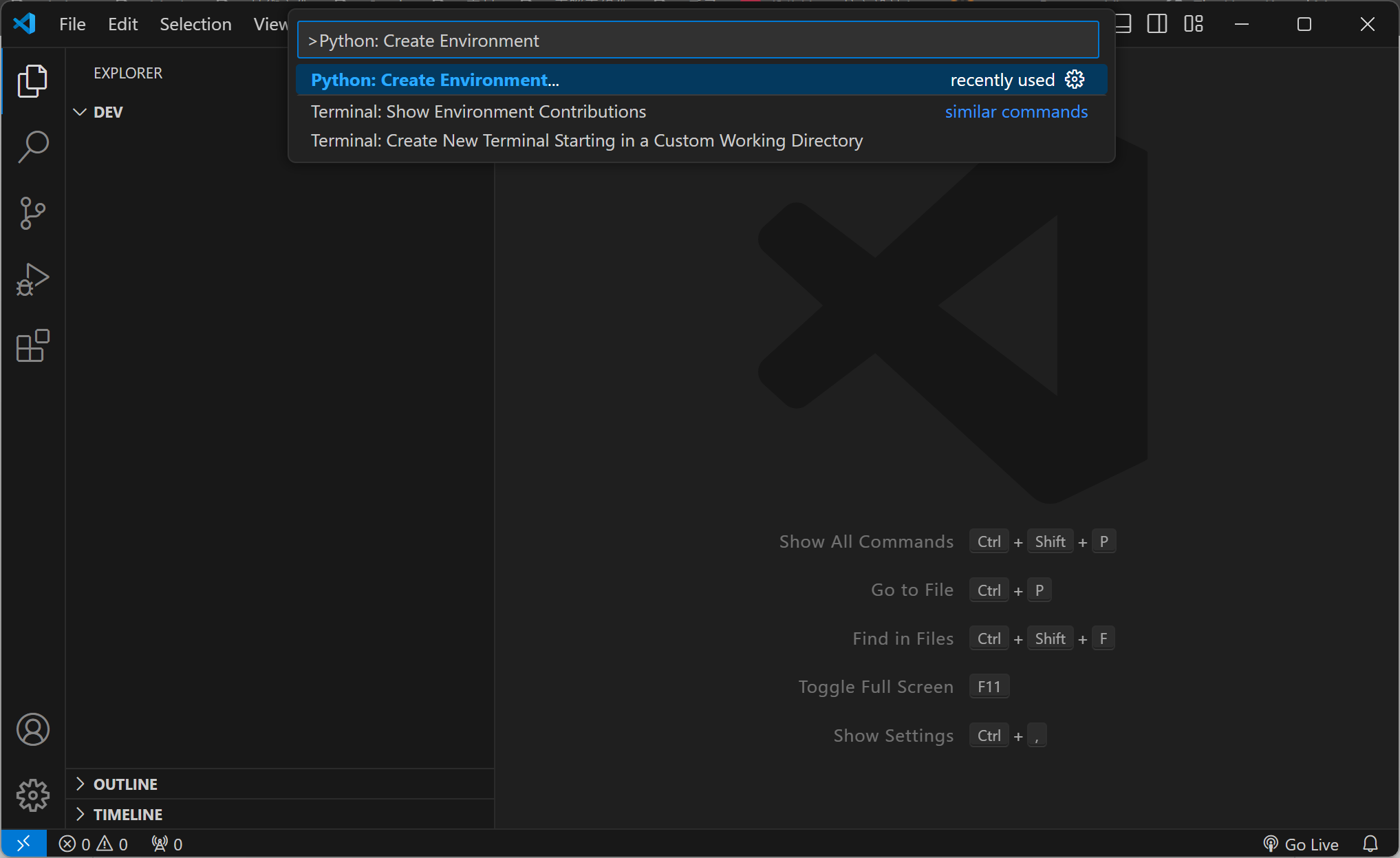Open the Selection menu
This screenshot has height=858, width=1400.
pyautogui.click(x=195, y=24)
